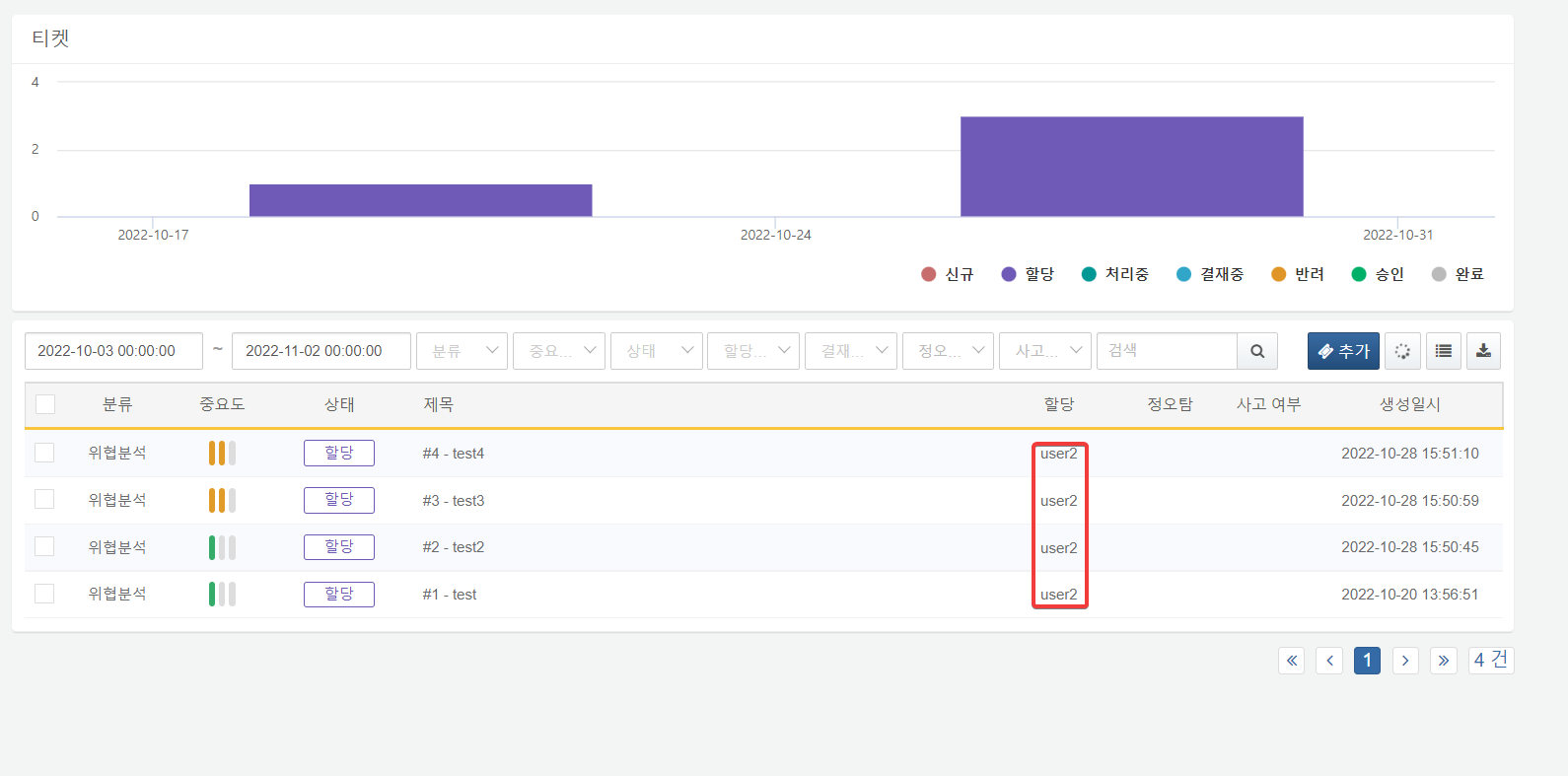Sort by 생성일시 column header

[x=1410, y=404]
